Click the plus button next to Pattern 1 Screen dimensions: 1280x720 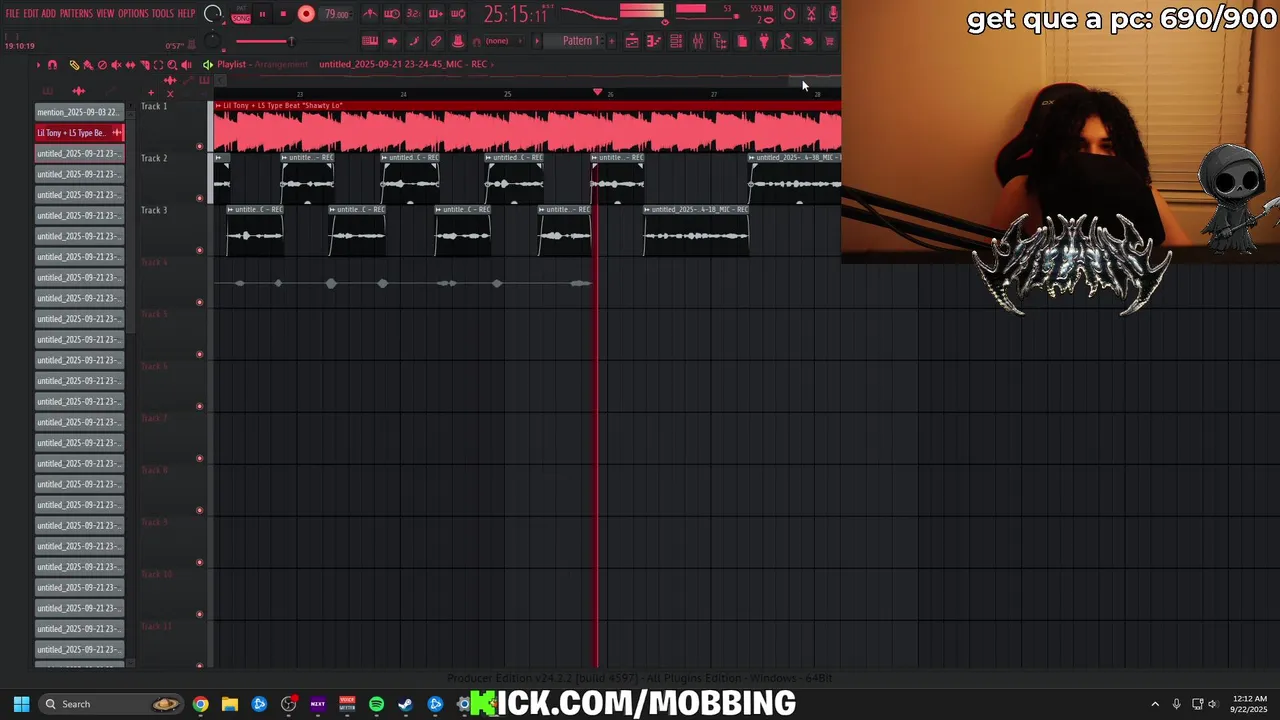tap(611, 41)
